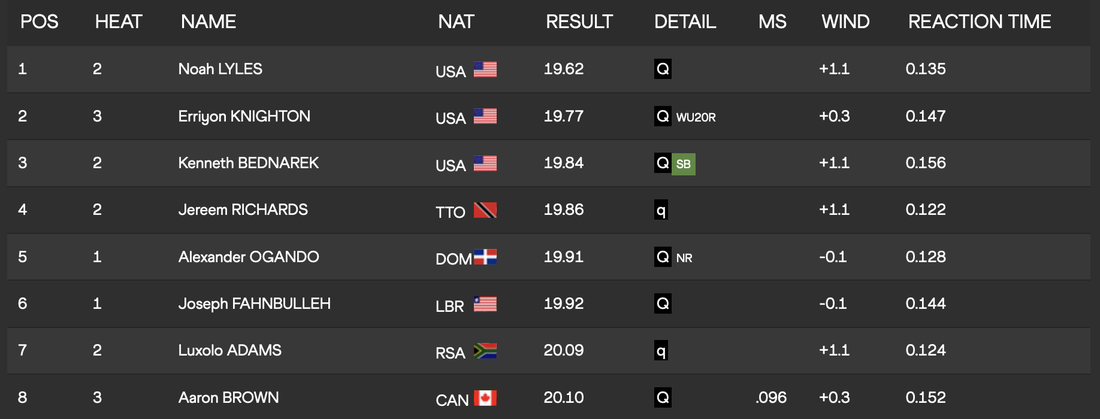The image size is (1100, 419).
Task: Click the small q badge for Luxolo Adams
Action: [661, 351]
